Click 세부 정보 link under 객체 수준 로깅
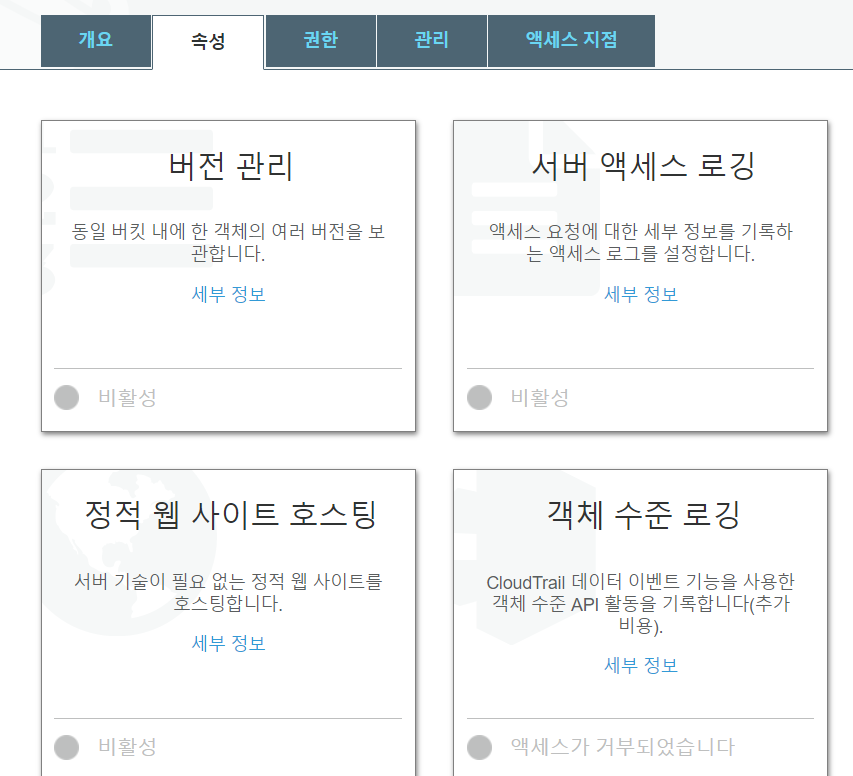Viewport: 853px width, 776px height. (x=641, y=665)
